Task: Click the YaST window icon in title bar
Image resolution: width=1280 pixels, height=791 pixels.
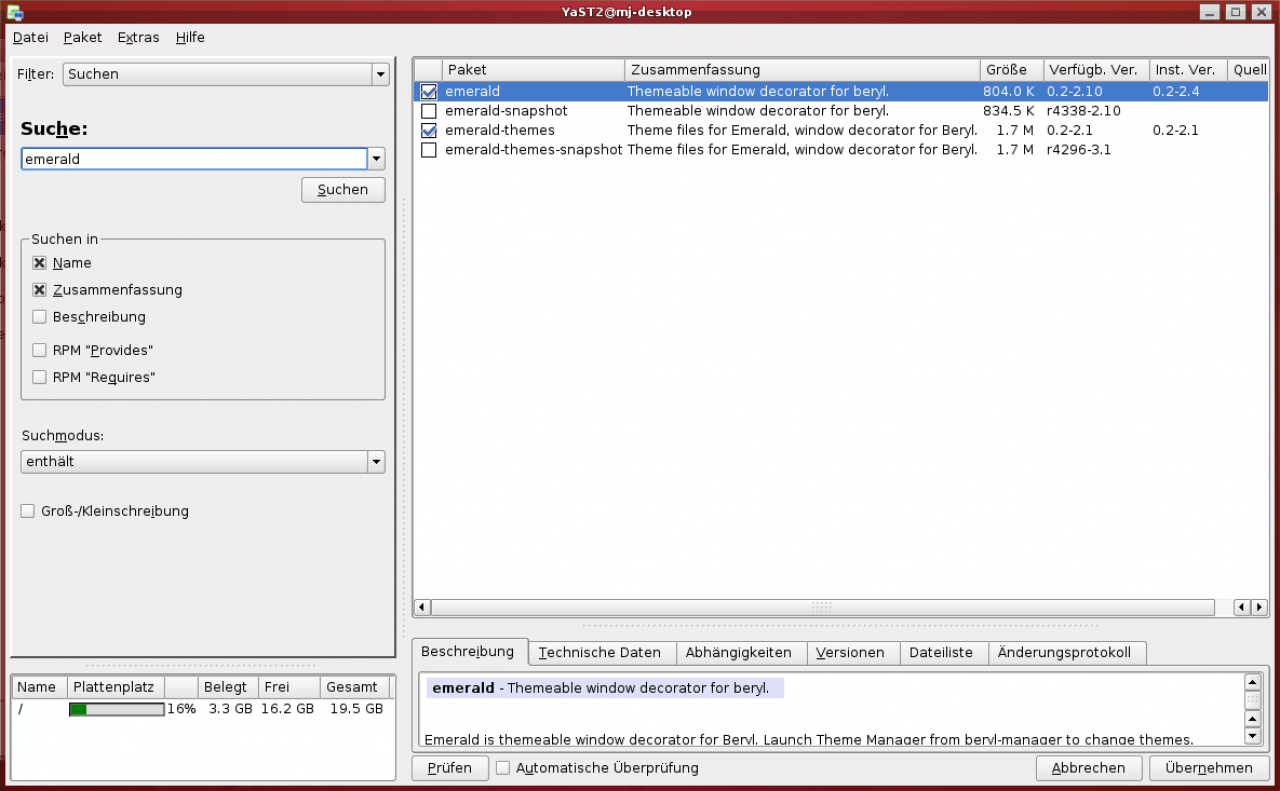Action: click(16, 12)
